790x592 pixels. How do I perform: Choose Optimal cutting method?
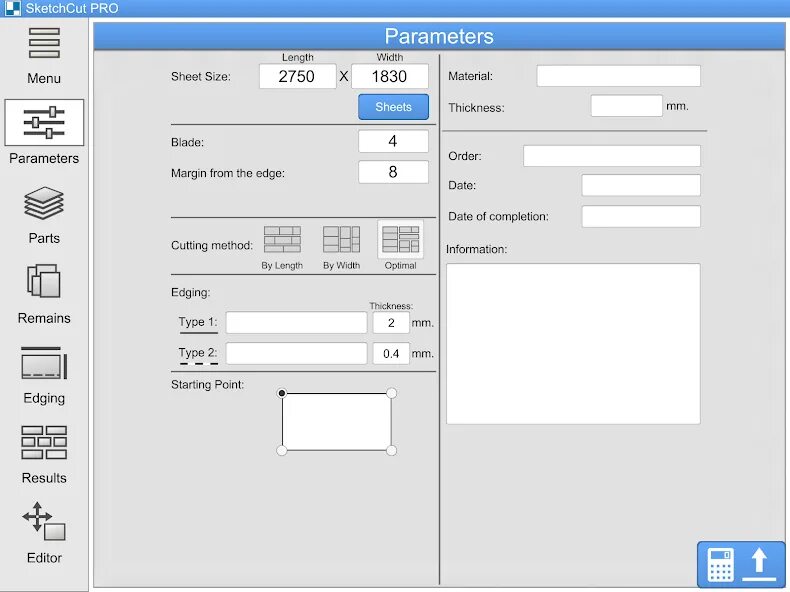[401, 239]
